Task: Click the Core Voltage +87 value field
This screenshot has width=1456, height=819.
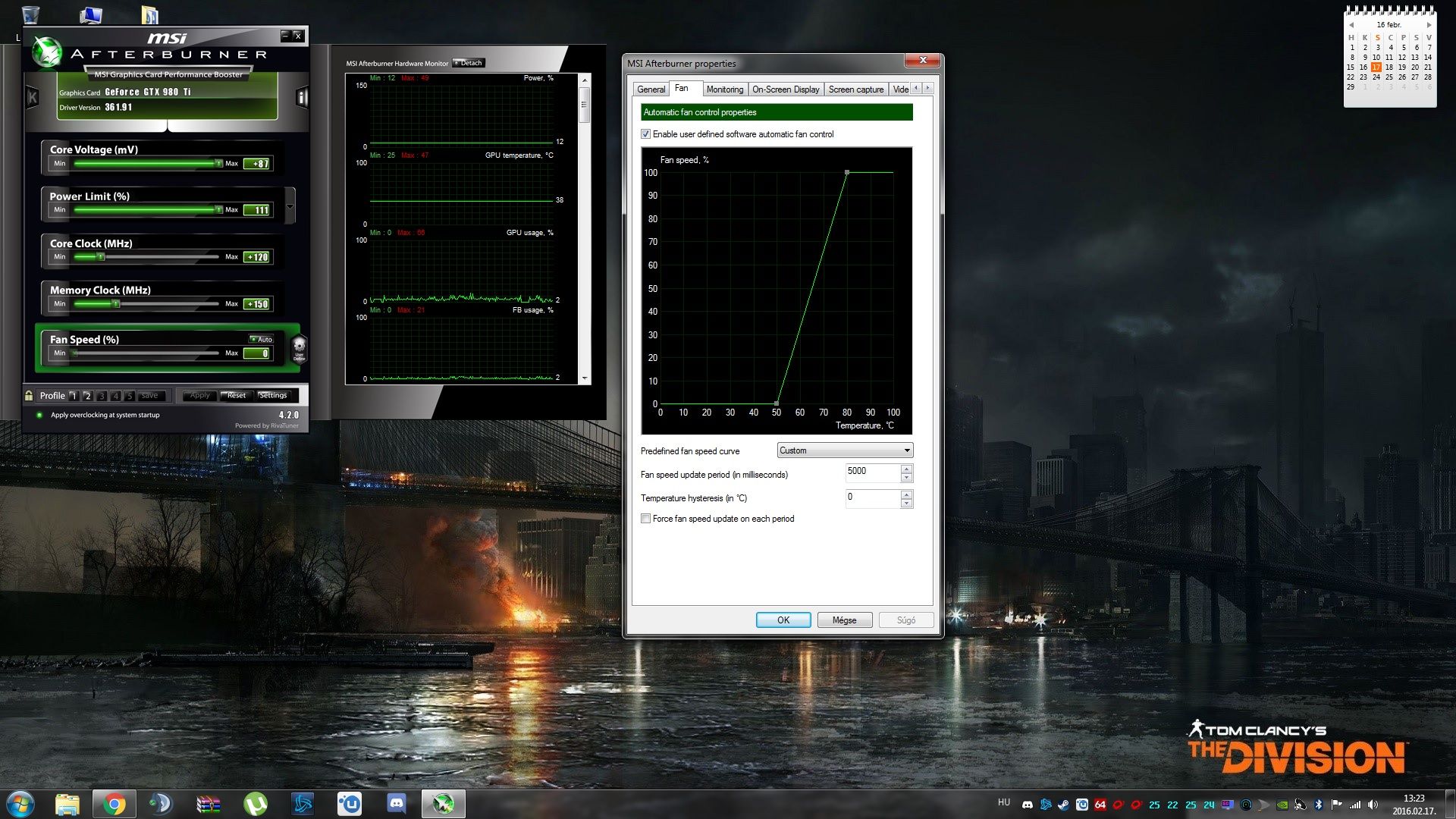Action: click(257, 163)
